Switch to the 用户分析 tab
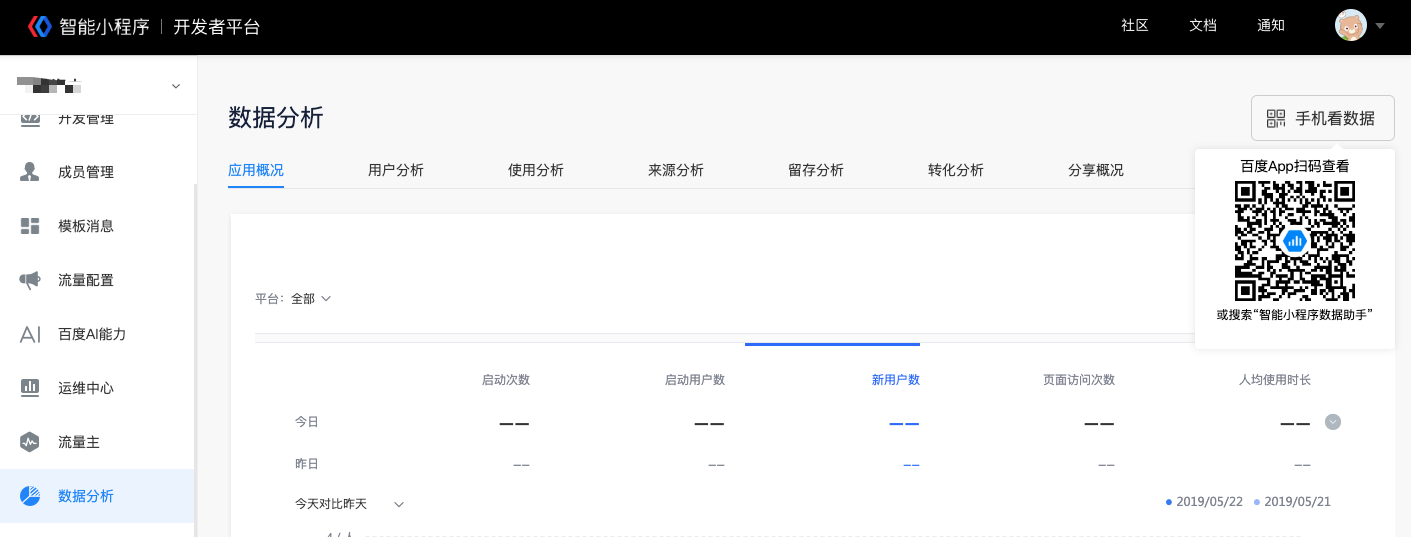1411x537 pixels. tap(396, 170)
